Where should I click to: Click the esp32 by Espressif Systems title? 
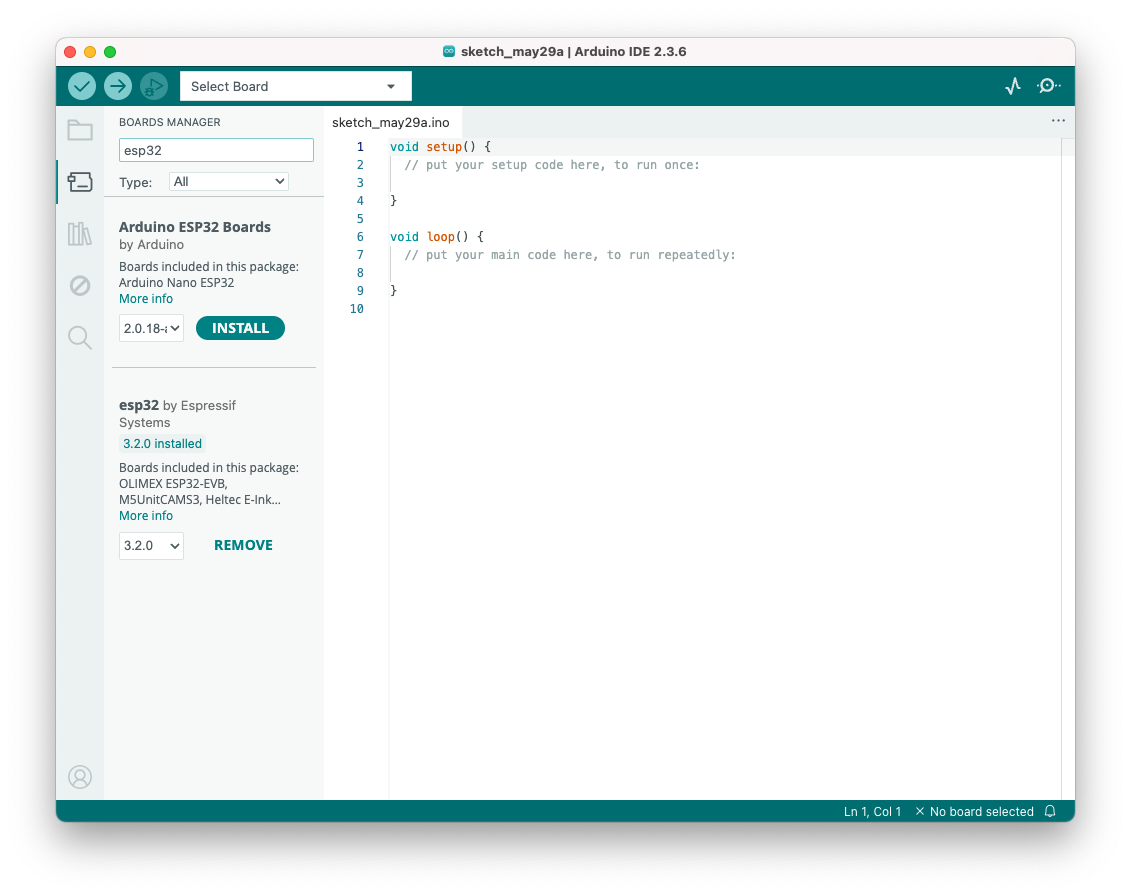point(177,414)
